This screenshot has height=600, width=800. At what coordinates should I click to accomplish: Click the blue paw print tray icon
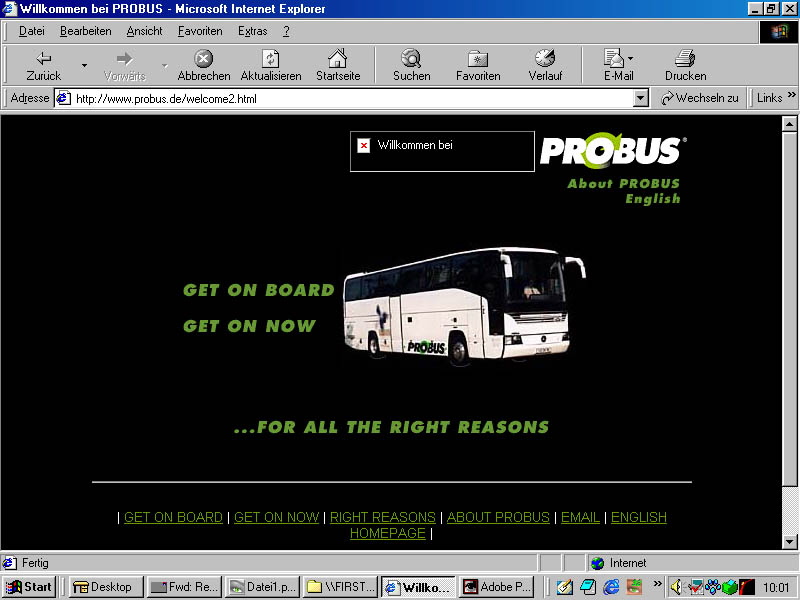click(x=713, y=587)
